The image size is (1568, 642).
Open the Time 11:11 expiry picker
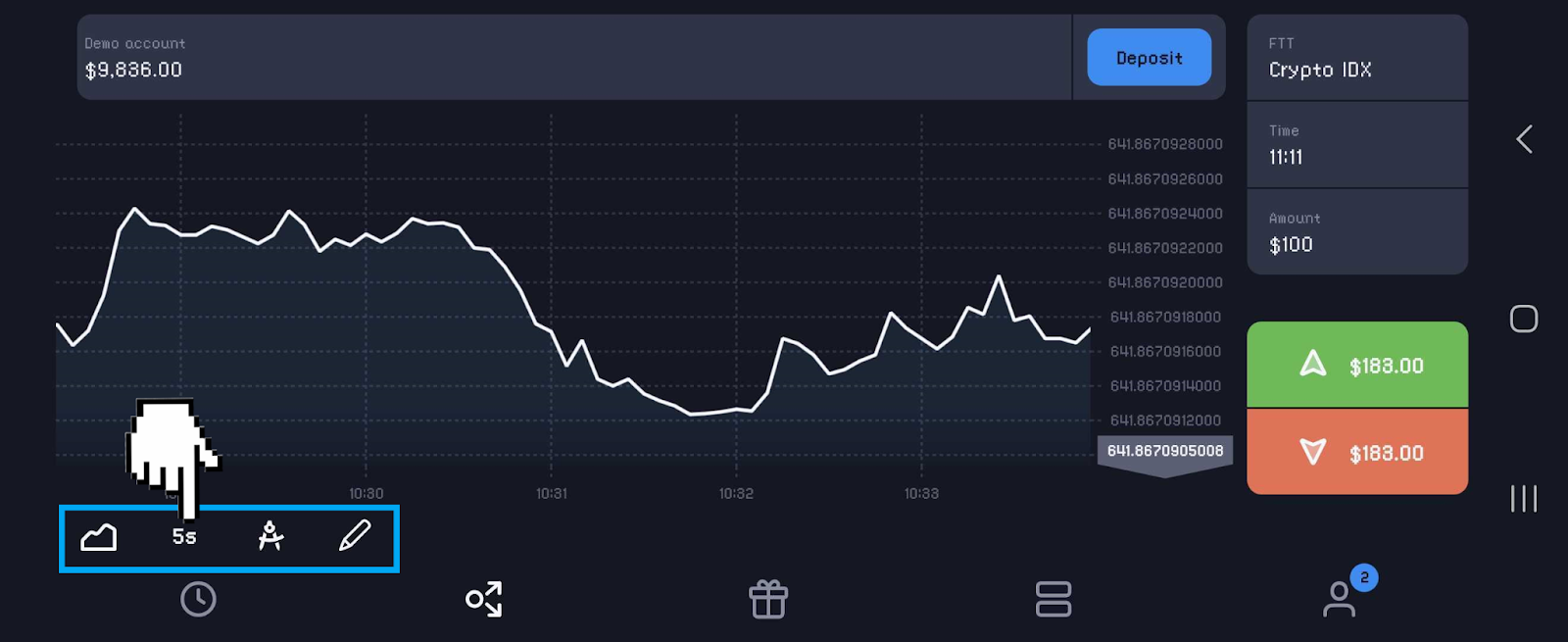1356,145
